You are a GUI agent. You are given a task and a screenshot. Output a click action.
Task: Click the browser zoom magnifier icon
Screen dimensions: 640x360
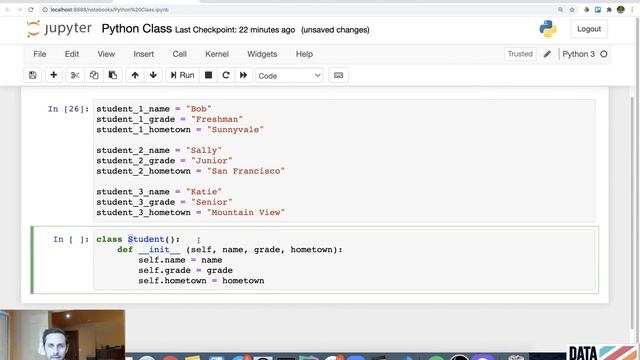pyautogui.click(x=560, y=9)
